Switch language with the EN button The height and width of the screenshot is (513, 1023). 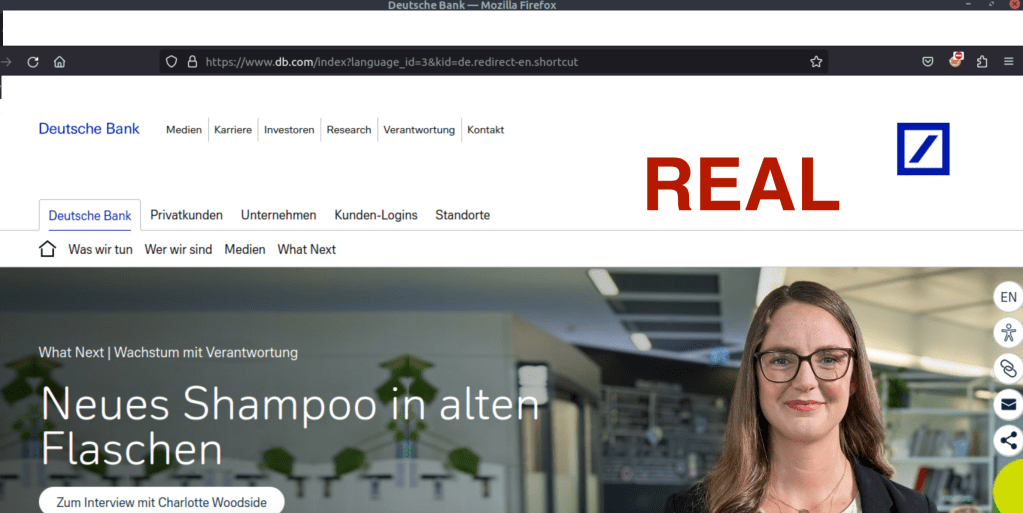[1008, 297]
